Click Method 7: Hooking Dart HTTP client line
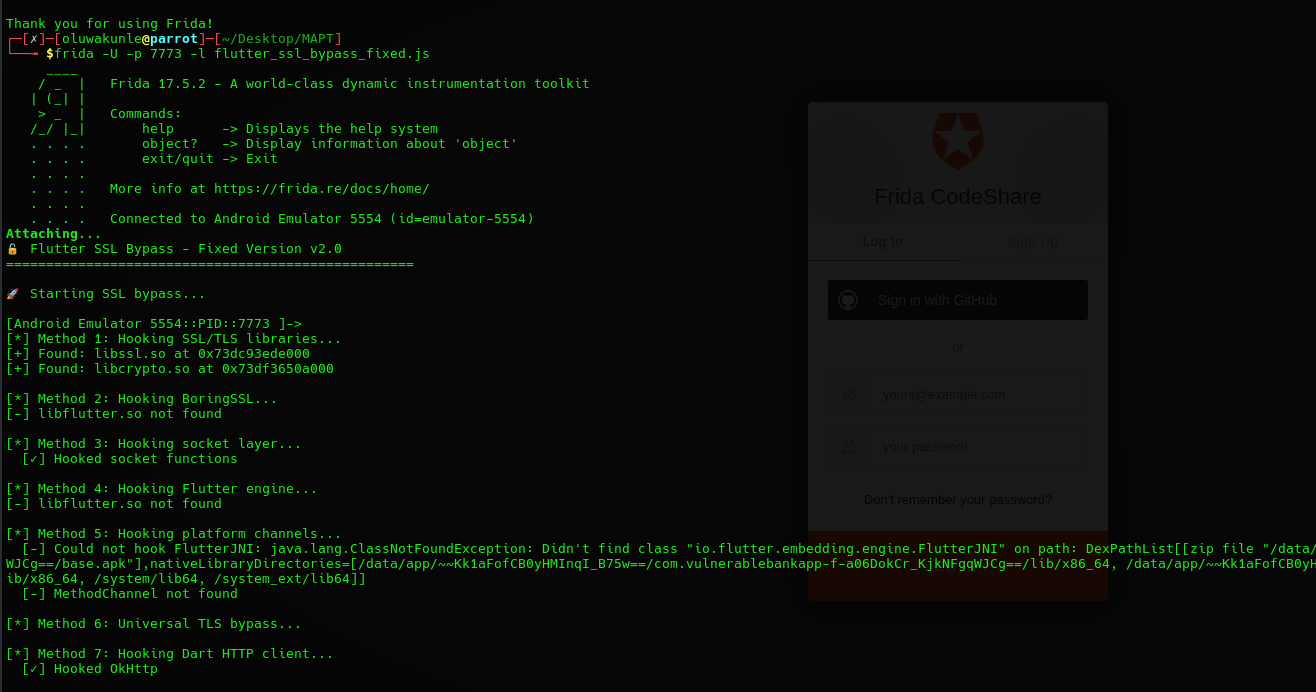The height and width of the screenshot is (692, 1316). 170,654
